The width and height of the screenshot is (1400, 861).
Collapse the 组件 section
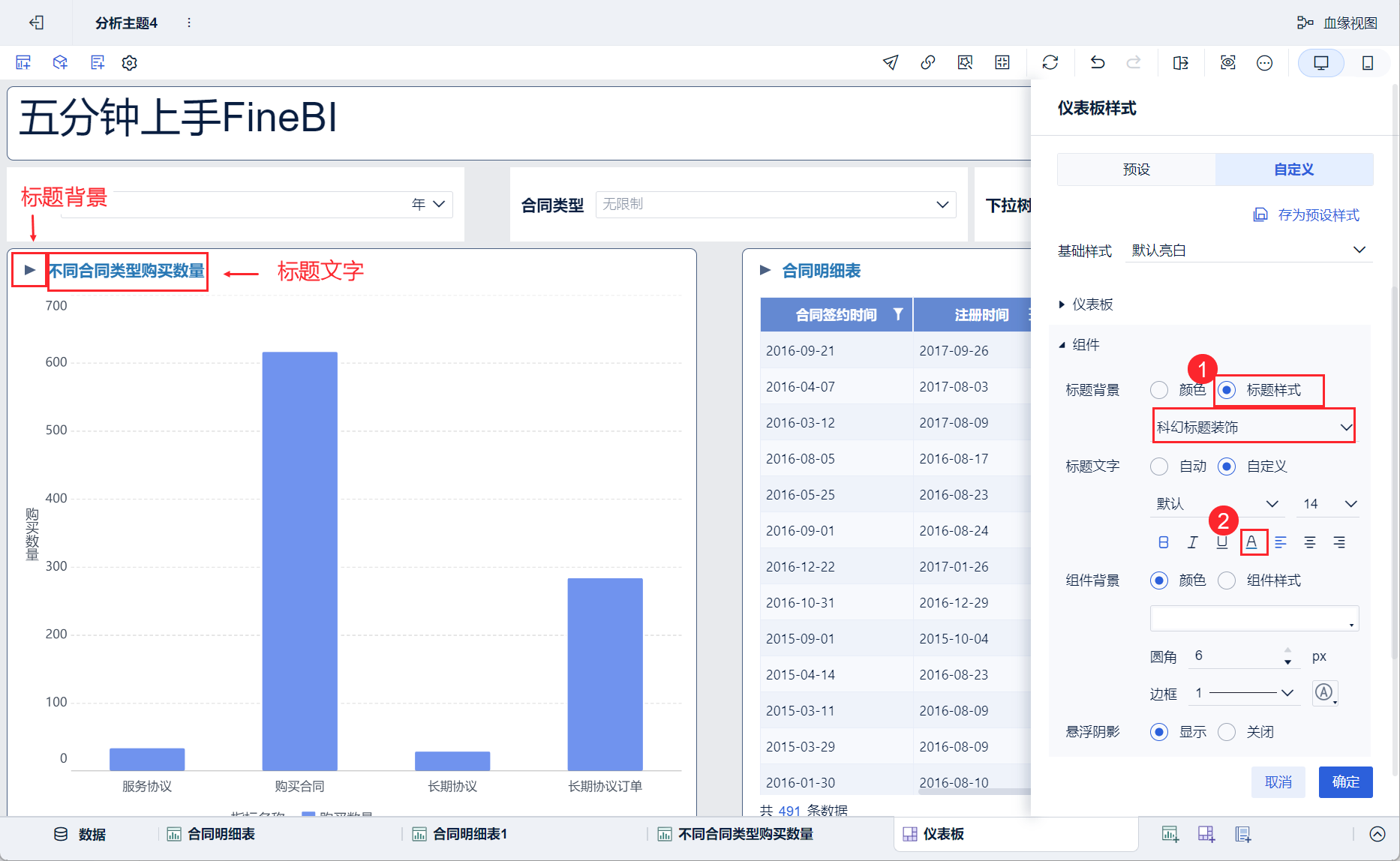point(1079,345)
